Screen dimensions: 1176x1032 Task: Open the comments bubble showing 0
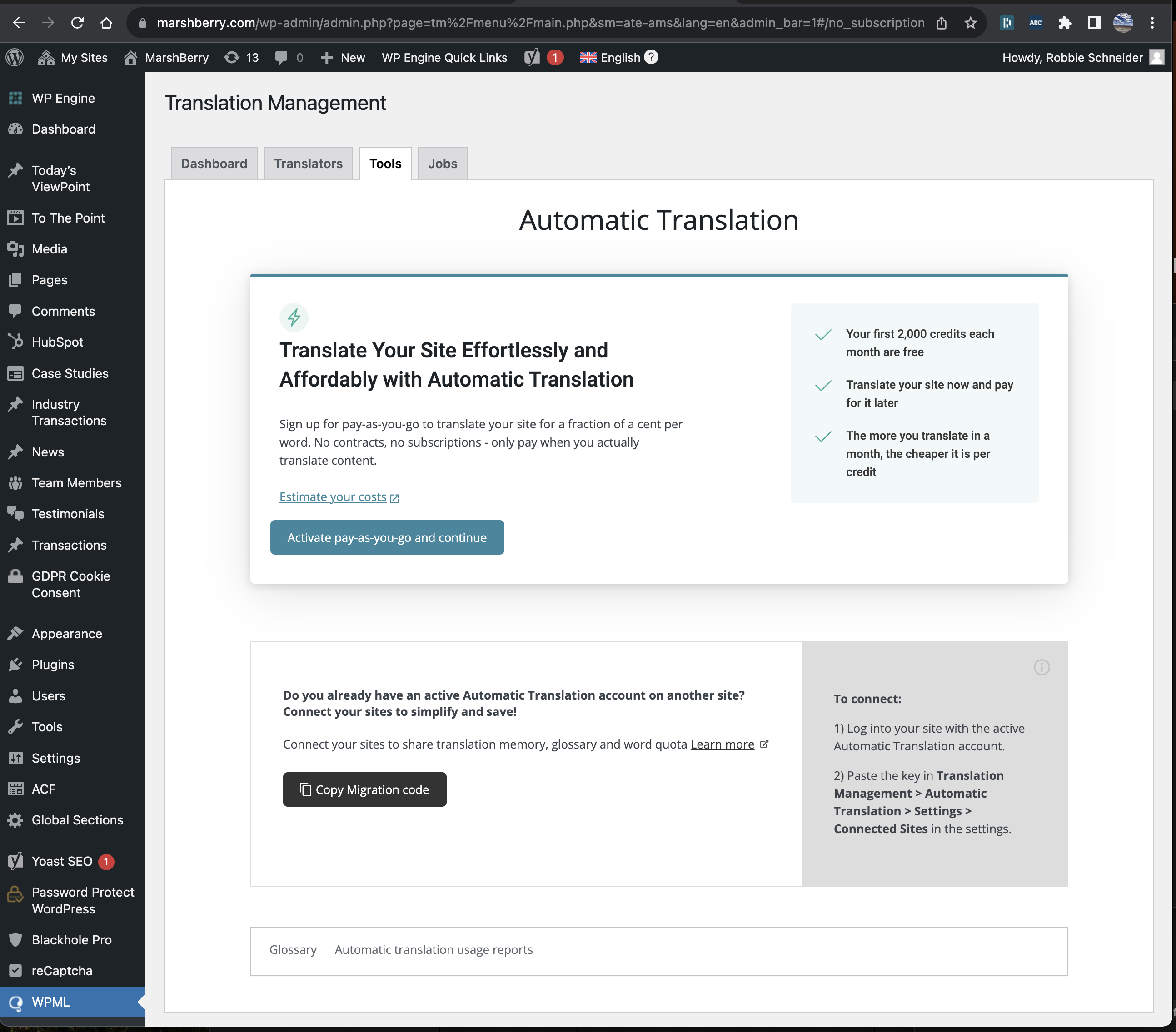289,58
